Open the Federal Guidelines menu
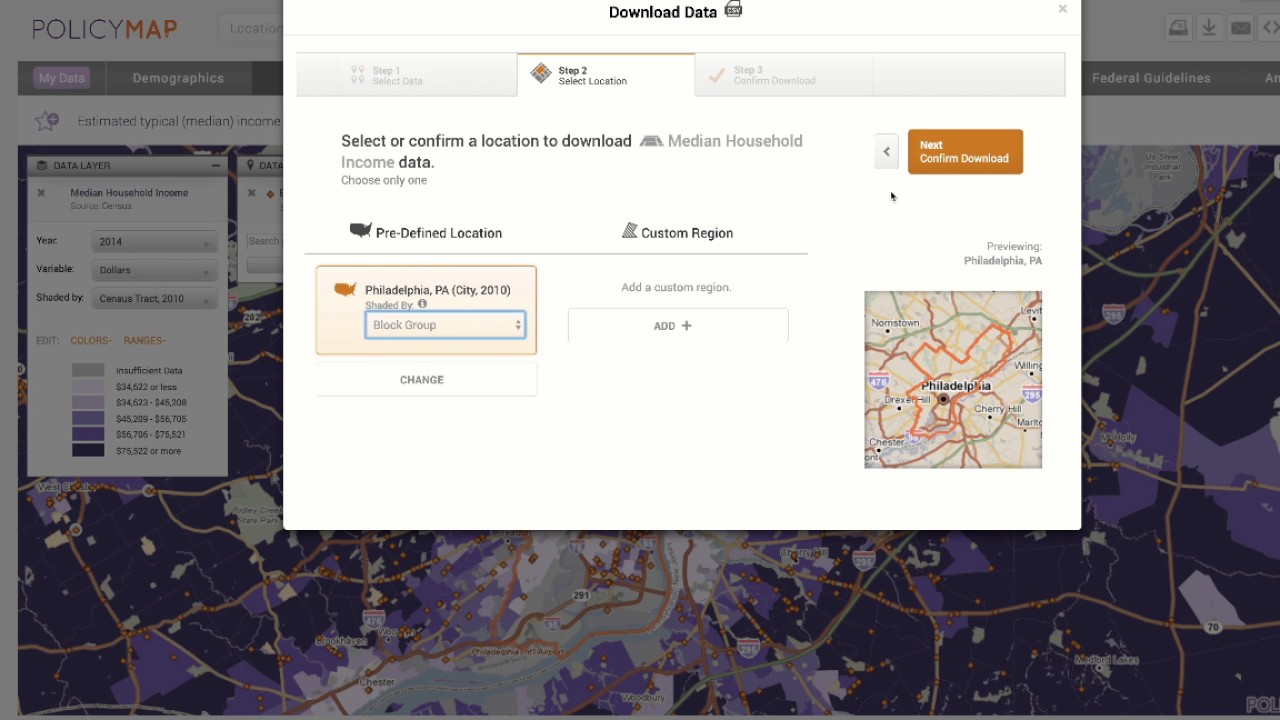The height and width of the screenshot is (720, 1280). [x=1151, y=78]
